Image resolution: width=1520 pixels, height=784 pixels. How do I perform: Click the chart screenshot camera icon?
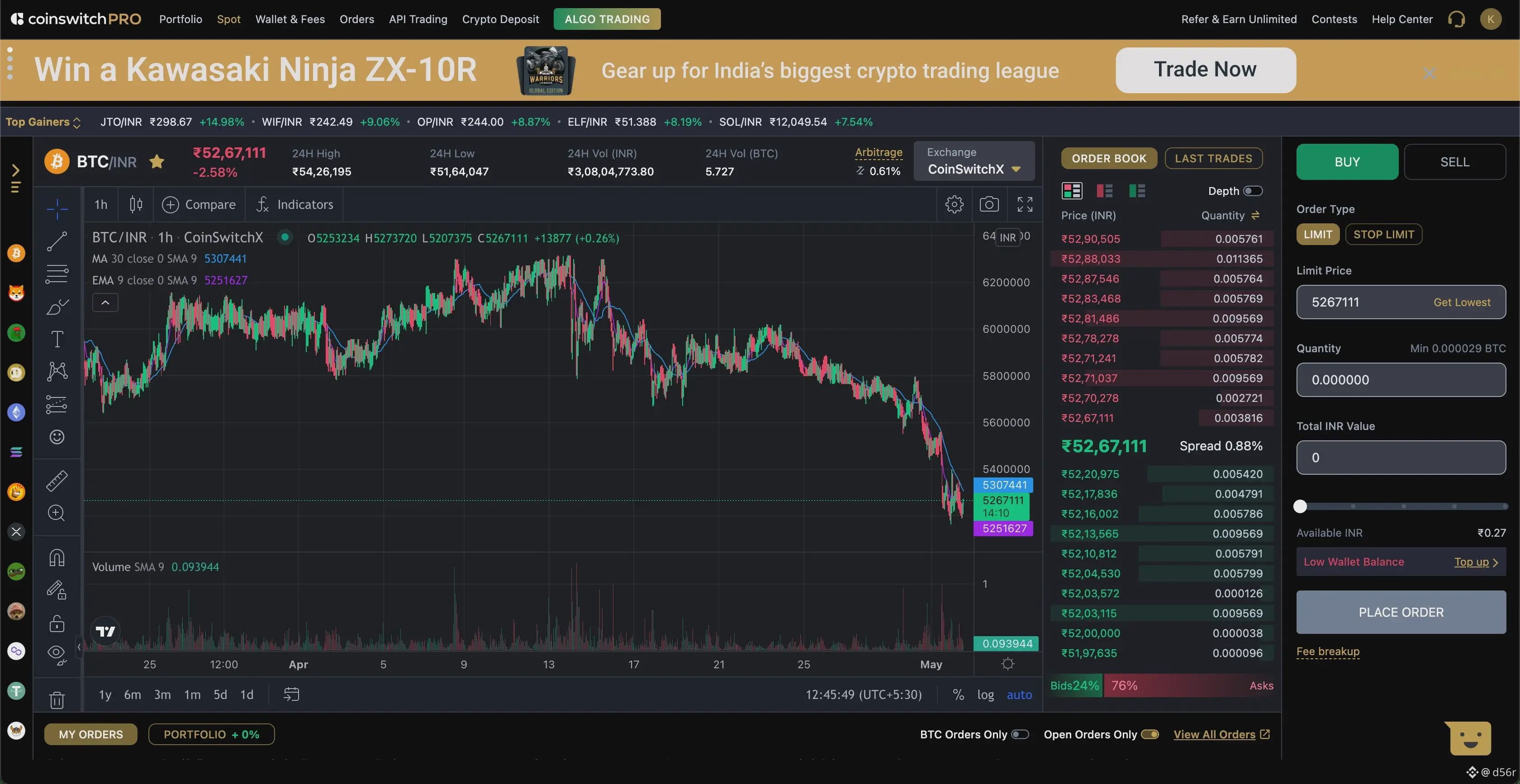989,204
